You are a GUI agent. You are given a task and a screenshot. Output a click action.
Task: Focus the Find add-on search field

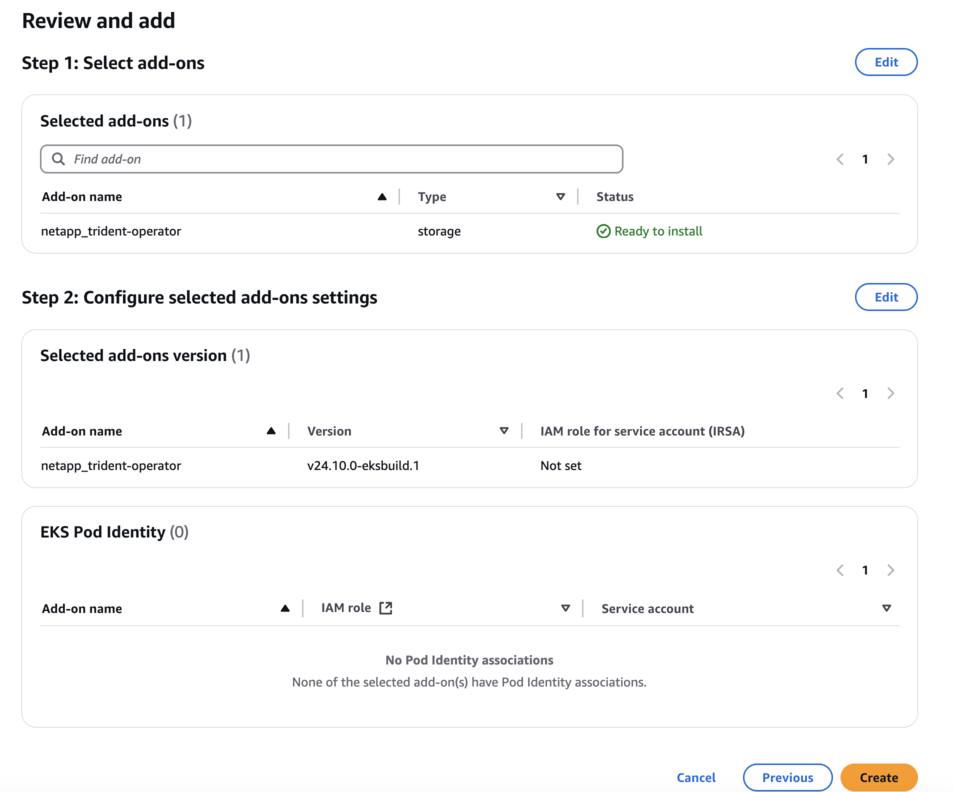point(340,159)
